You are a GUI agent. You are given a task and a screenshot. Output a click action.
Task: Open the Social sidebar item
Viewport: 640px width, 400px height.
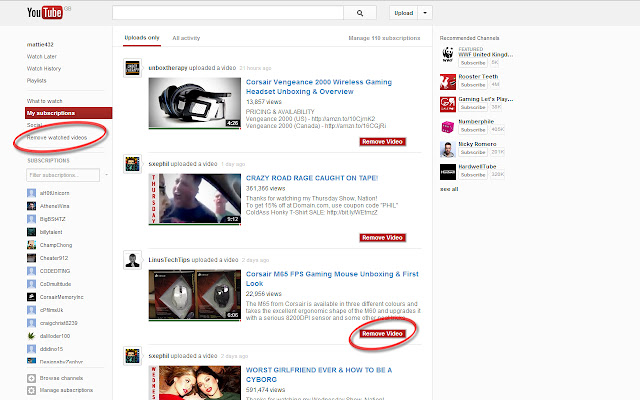click(34, 125)
